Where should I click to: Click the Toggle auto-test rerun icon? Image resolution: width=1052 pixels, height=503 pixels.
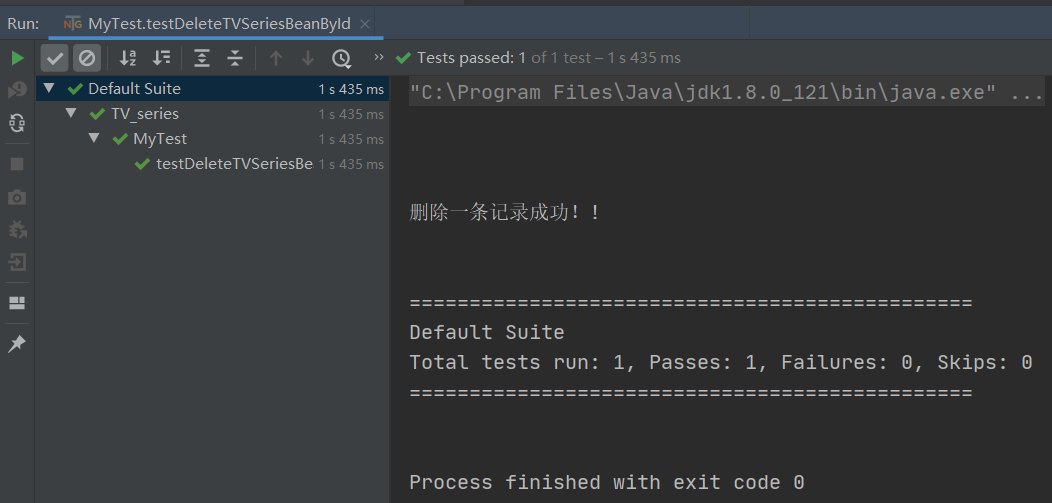pos(17,123)
